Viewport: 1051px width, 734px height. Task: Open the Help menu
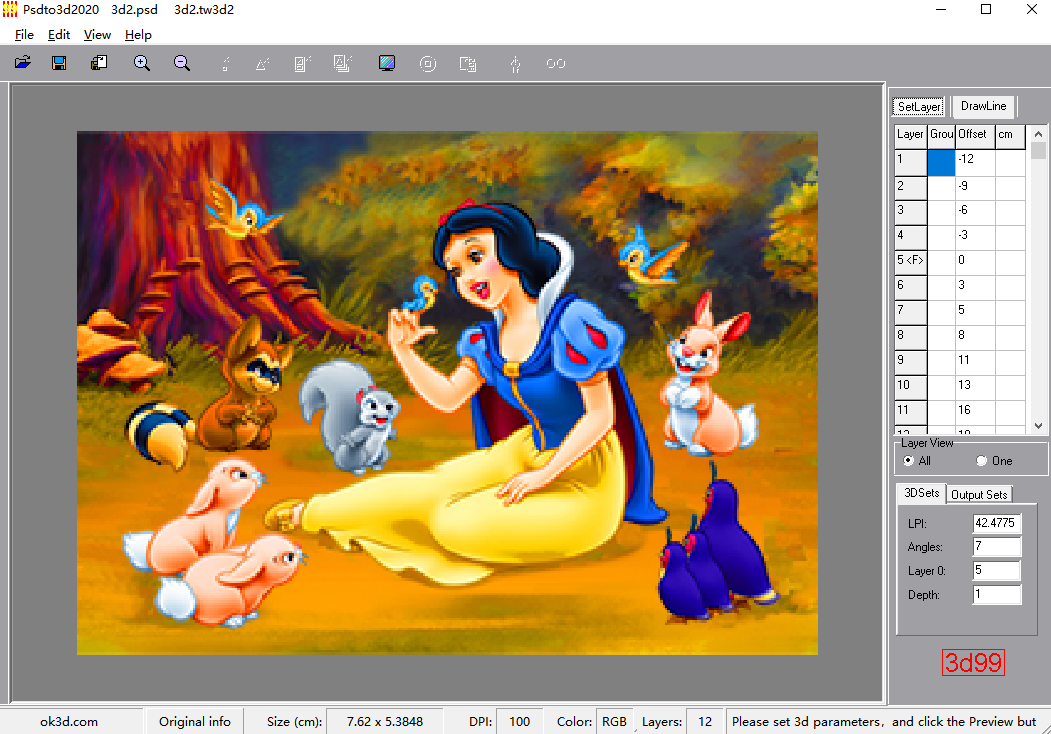click(138, 35)
